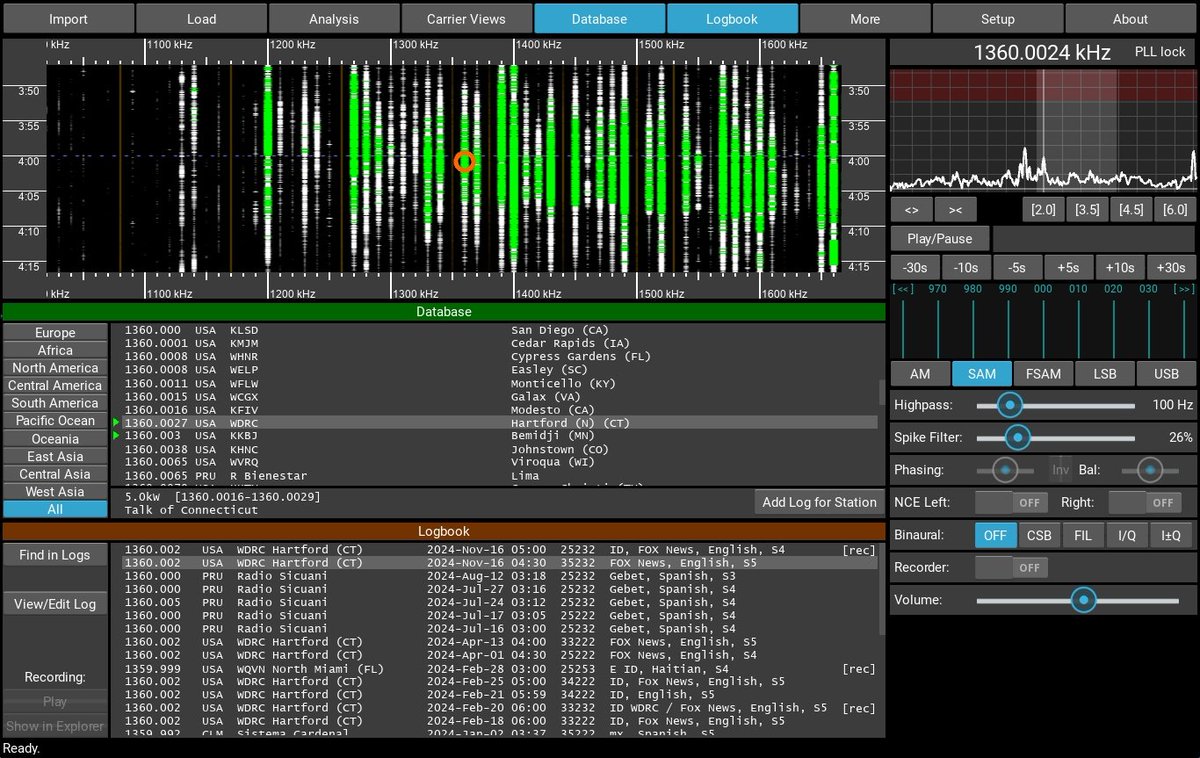The height and width of the screenshot is (758, 1200).
Task: Click the Highpass slider handle
Action: pos(1010,405)
